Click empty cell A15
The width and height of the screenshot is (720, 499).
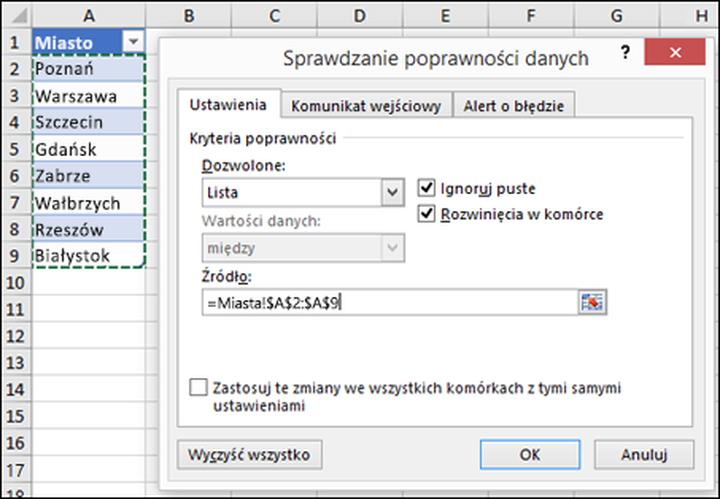(x=89, y=416)
